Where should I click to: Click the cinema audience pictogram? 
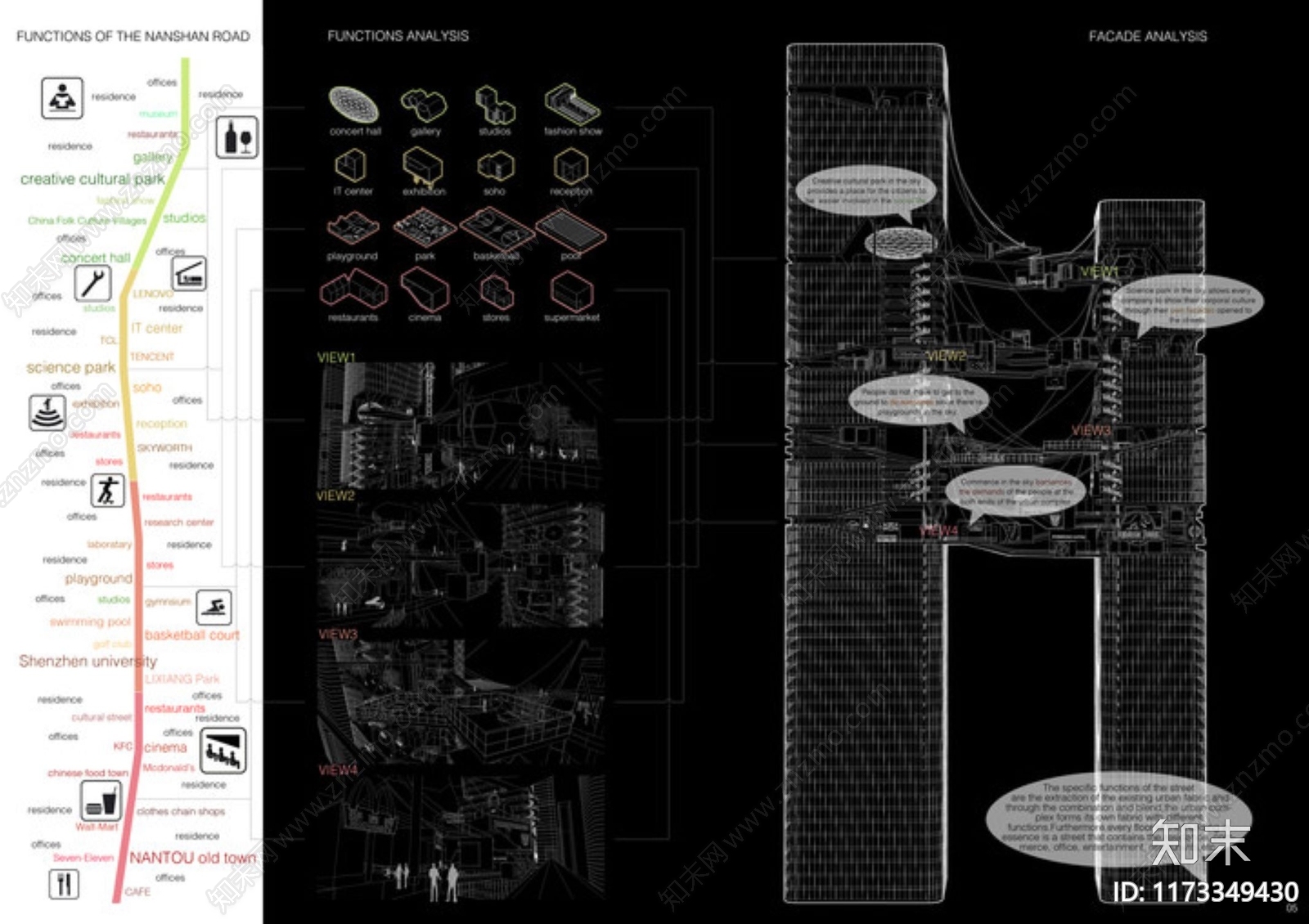[x=223, y=751]
